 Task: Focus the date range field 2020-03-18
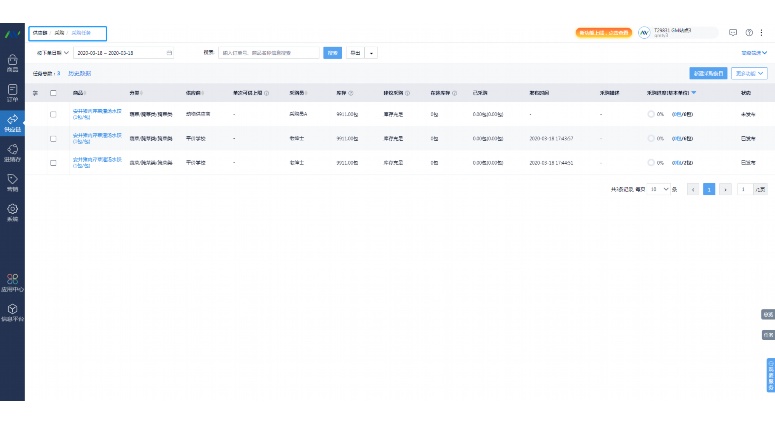point(123,52)
